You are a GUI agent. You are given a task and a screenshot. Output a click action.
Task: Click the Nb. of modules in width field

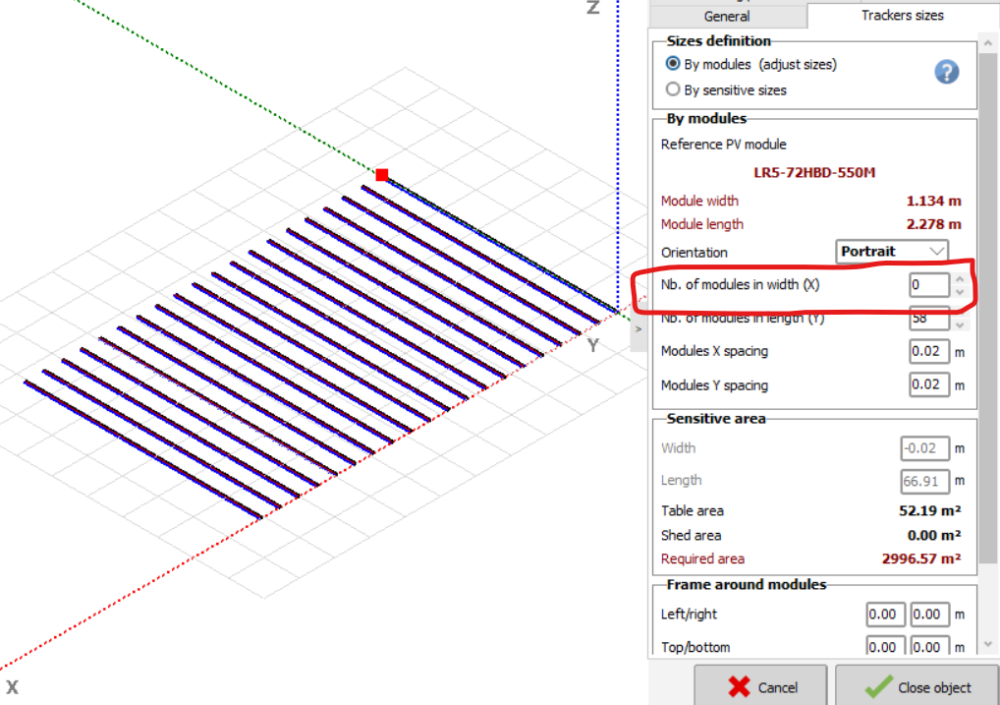coord(928,285)
